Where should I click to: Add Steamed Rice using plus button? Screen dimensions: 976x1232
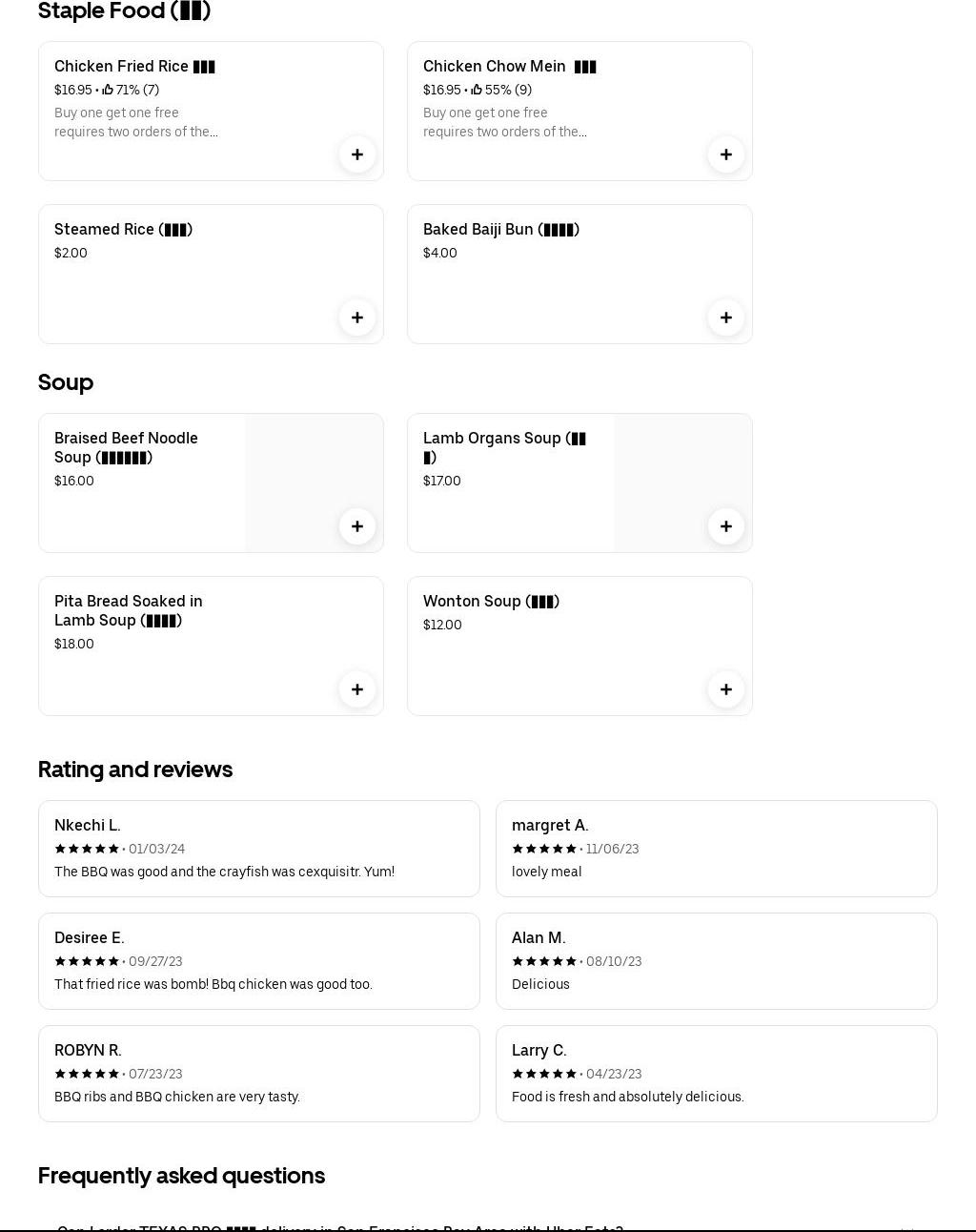(x=357, y=318)
